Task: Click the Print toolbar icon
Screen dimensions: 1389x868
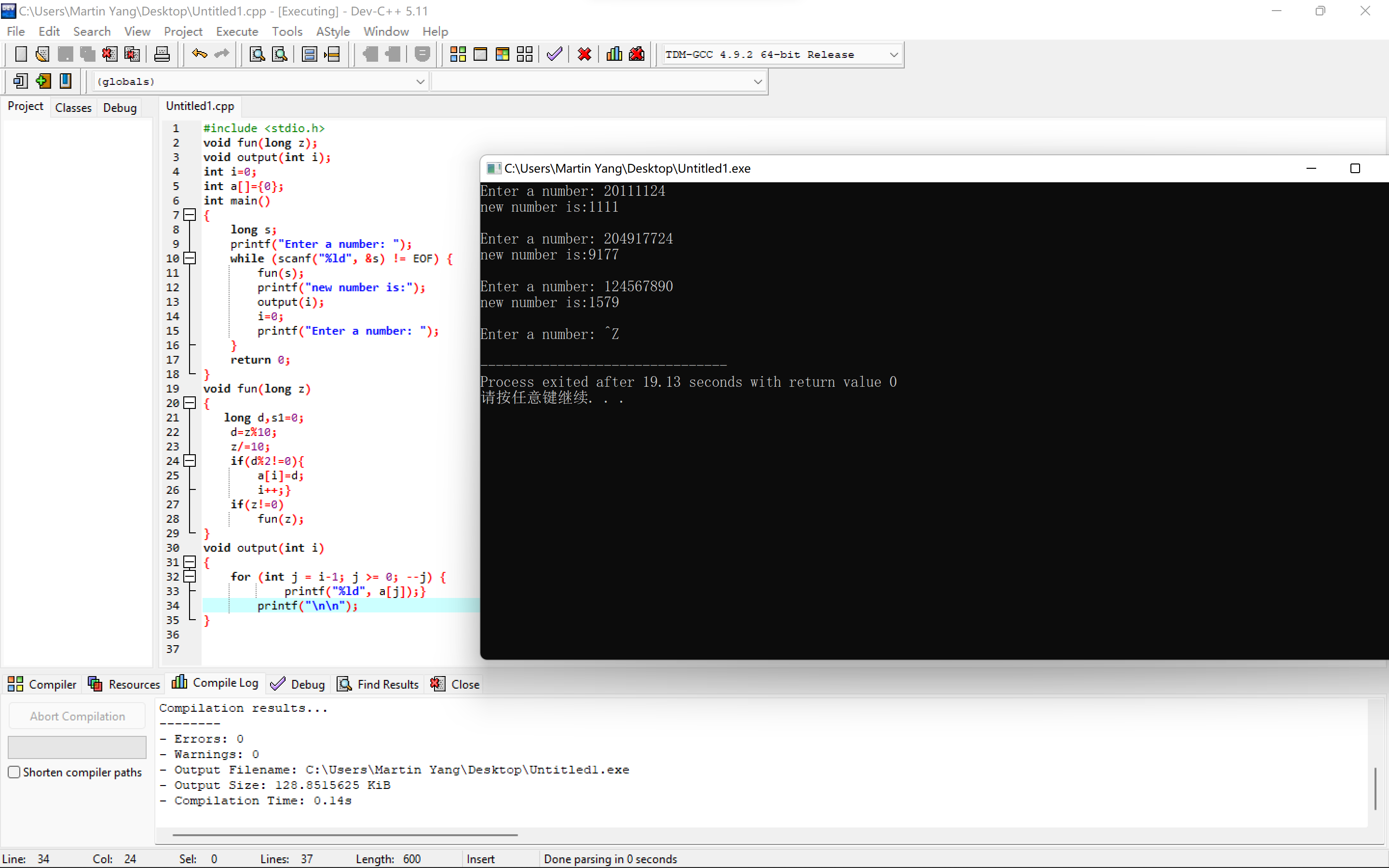Action: click(x=162, y=54)
